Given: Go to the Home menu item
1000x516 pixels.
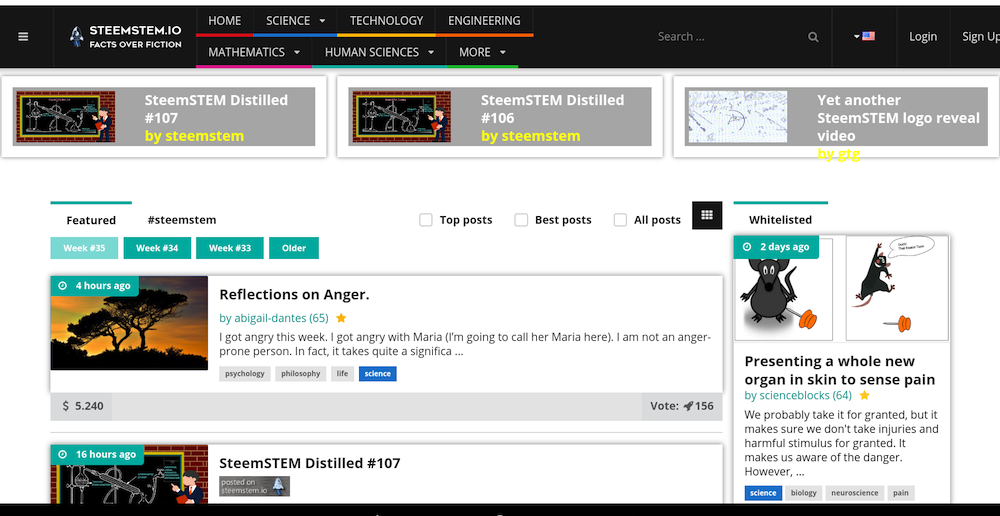Looking at the screenshot, I should (224, 20).
